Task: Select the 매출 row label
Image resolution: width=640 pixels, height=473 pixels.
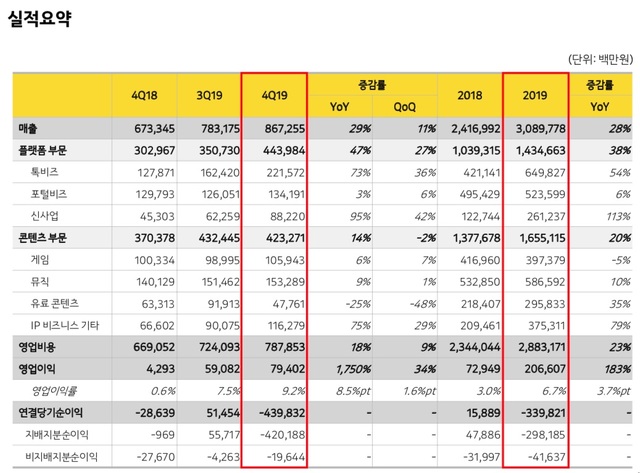Action: coord(30,129)
